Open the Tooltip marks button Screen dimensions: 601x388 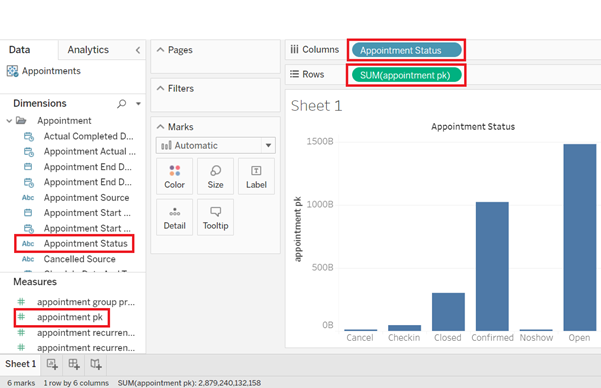[215, 217]
